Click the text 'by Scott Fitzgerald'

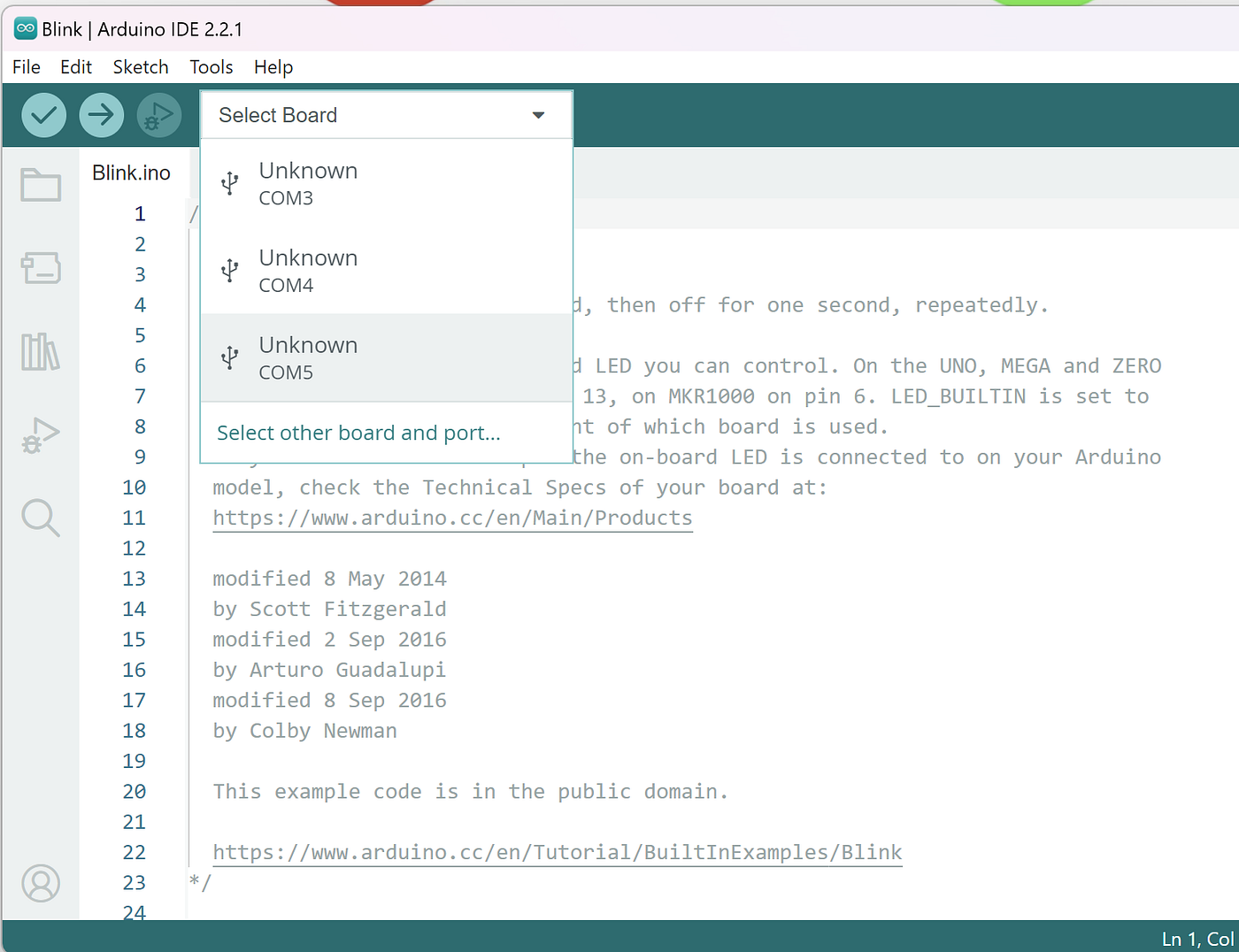329,610
